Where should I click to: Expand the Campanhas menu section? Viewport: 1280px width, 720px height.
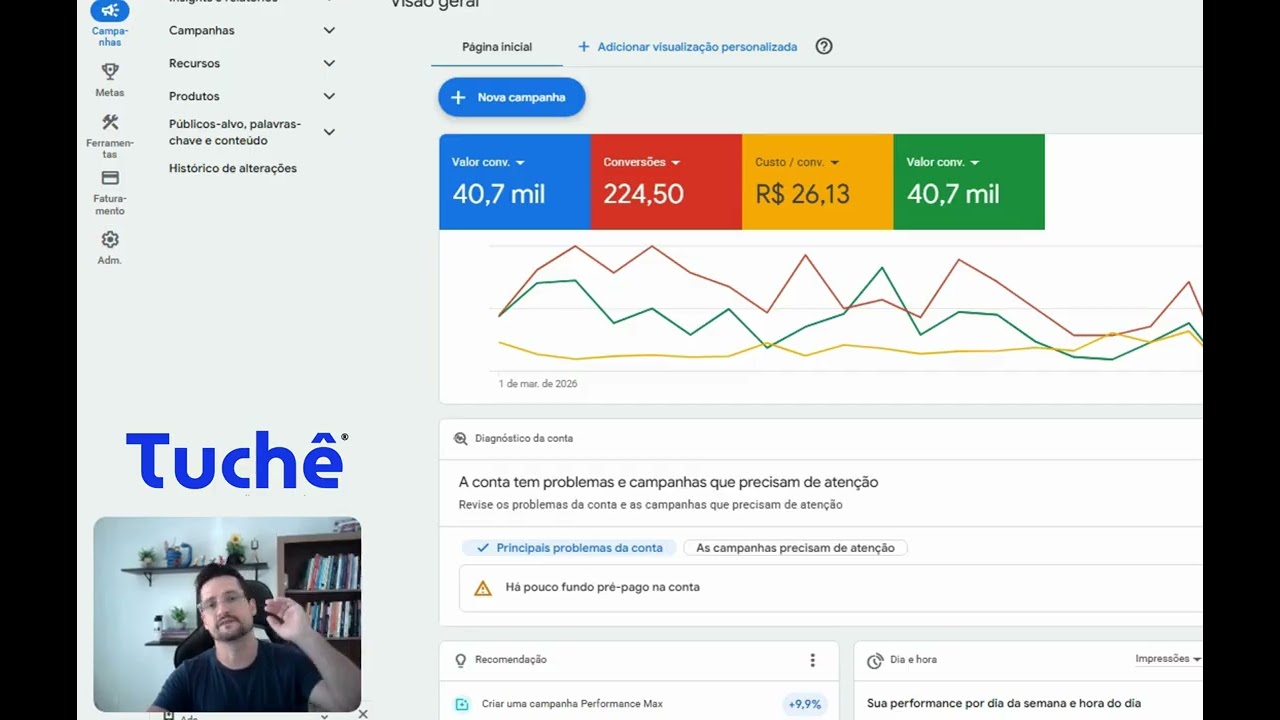(329, 30)
